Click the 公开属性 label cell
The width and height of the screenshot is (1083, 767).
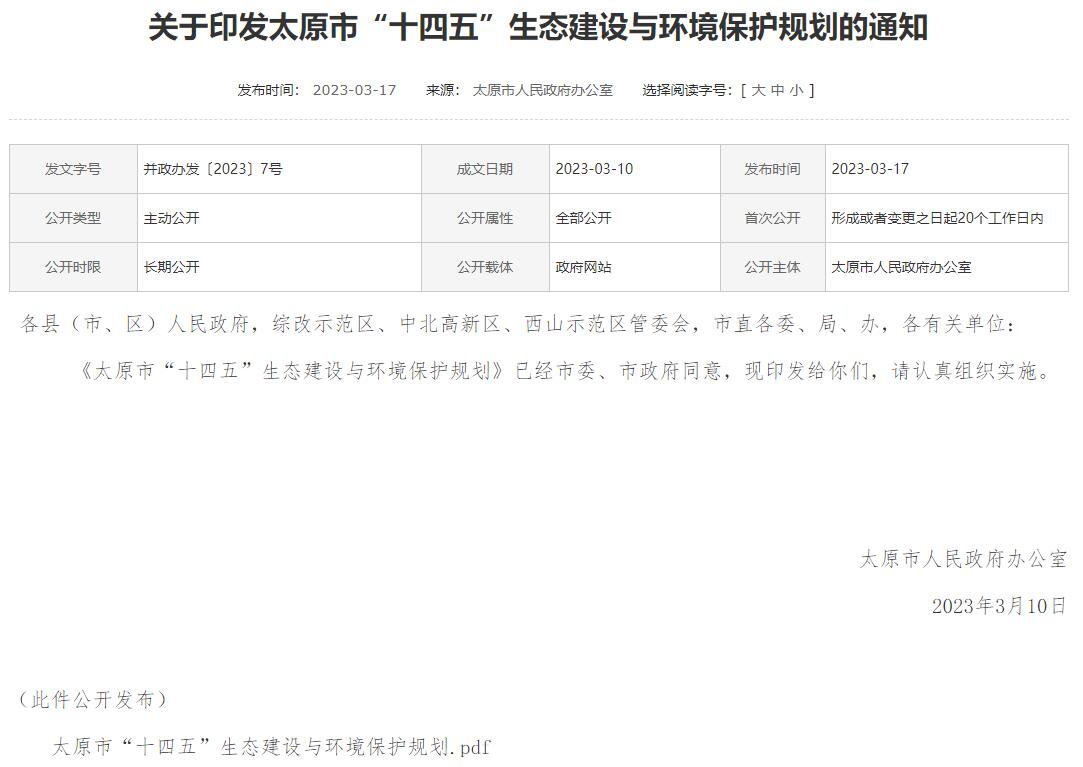click(485, 218)
